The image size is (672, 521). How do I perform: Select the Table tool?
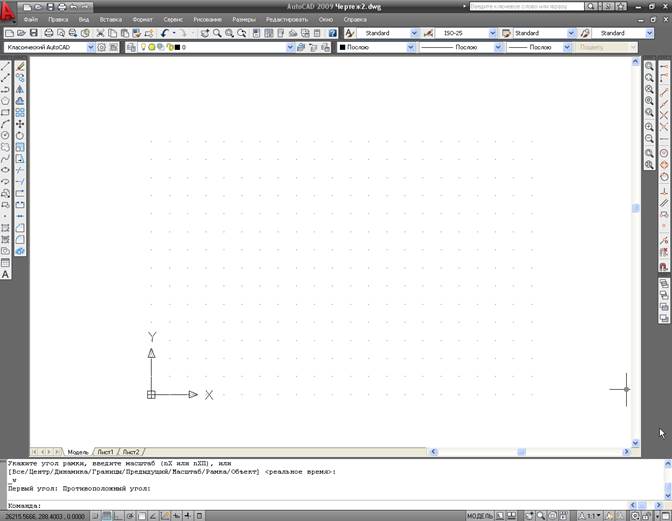point(5,263)
